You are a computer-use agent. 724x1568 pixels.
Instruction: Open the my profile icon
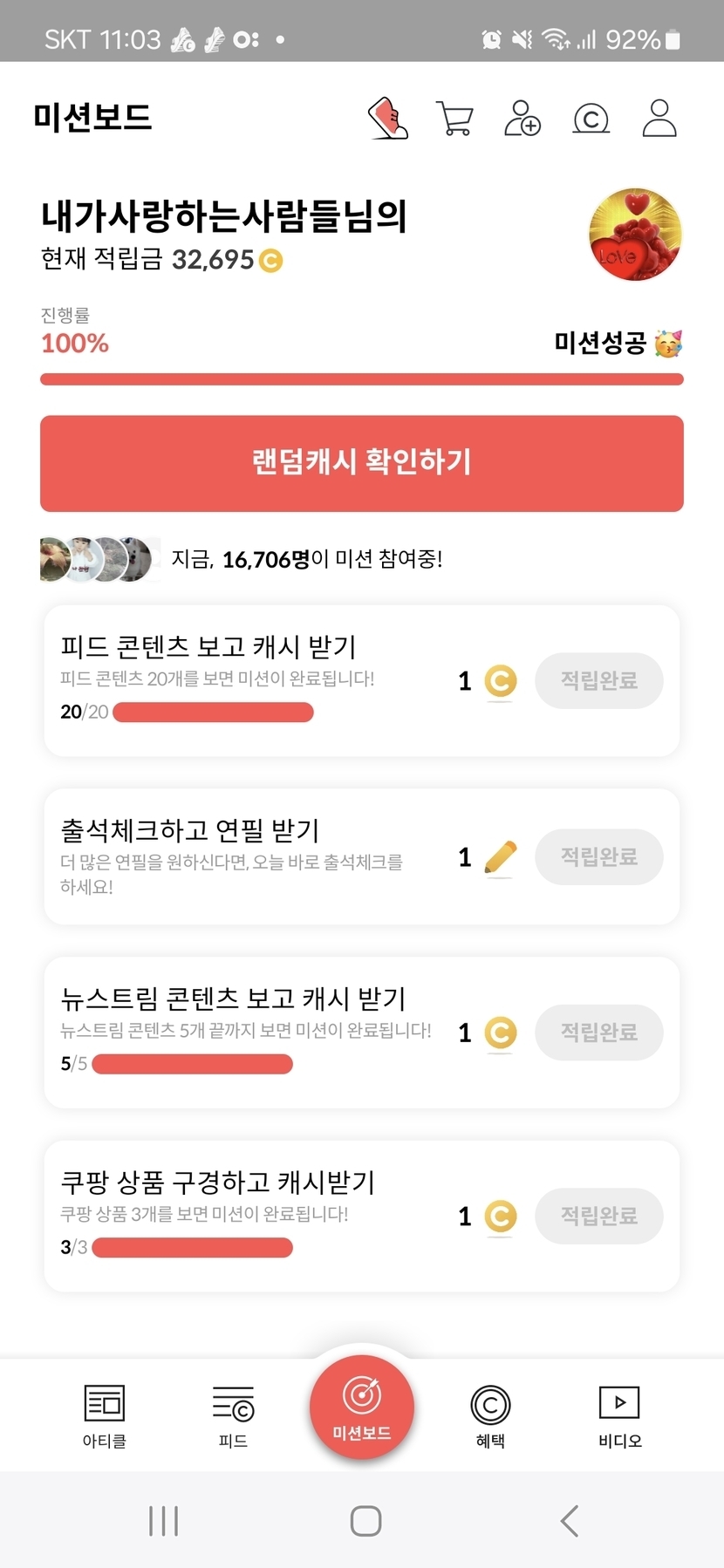(659, 119)
